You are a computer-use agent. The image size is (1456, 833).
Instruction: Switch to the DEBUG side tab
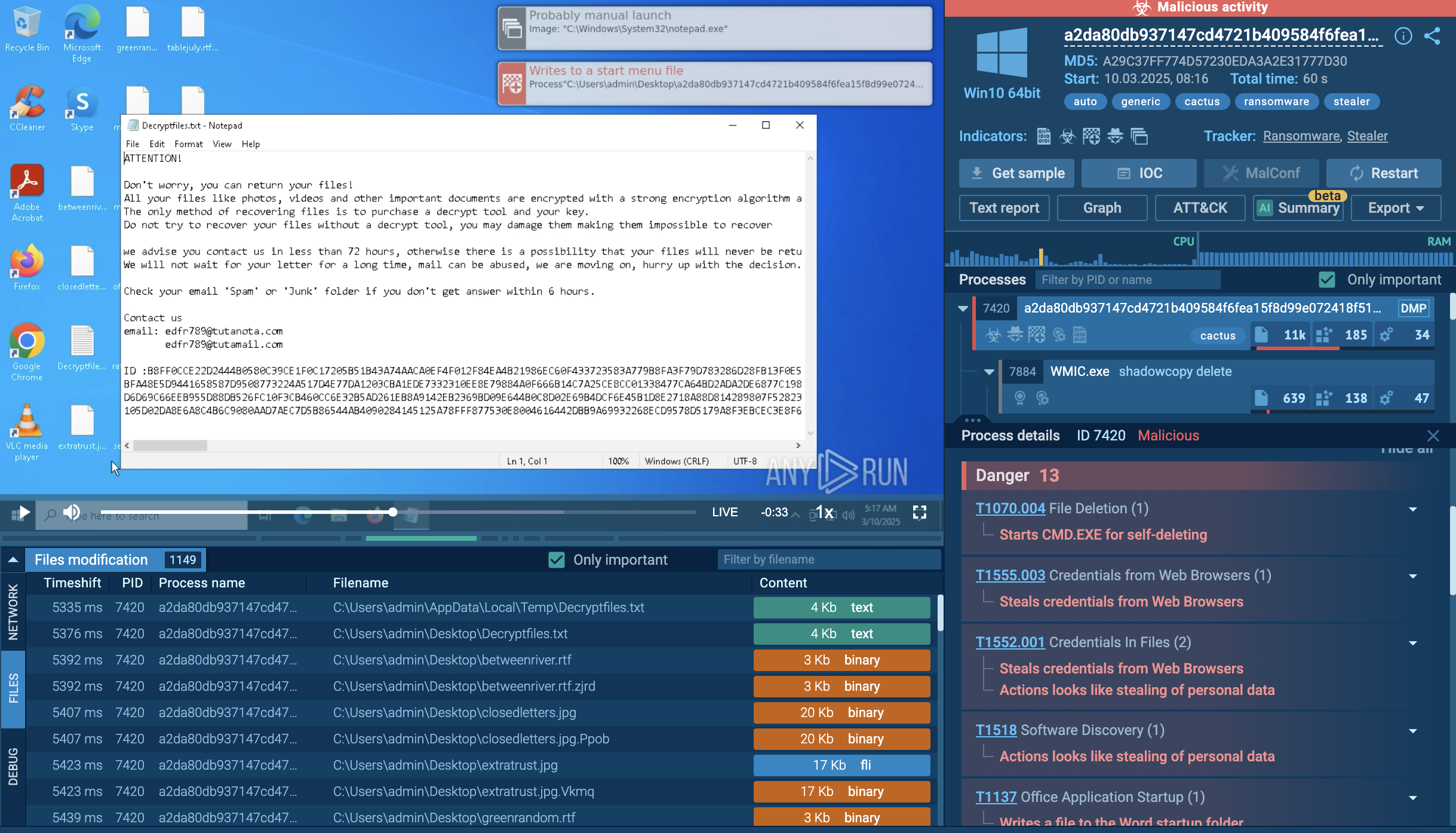coord(13,766)
